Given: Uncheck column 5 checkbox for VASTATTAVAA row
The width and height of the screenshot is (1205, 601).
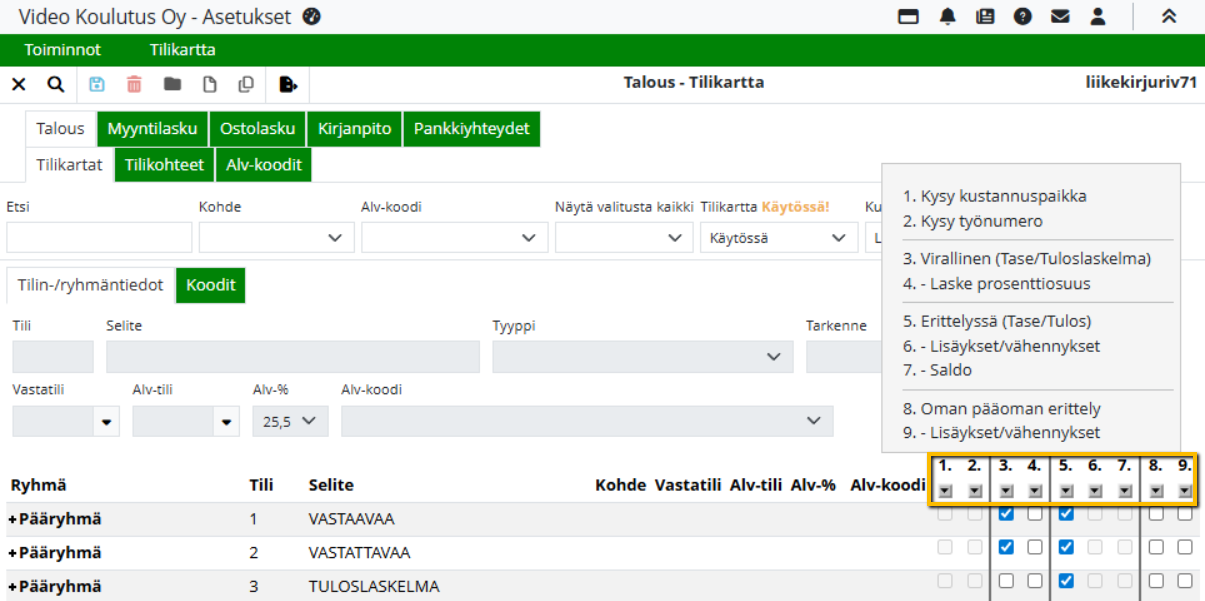Looking at the screenshot, I should coord(1066,547).
